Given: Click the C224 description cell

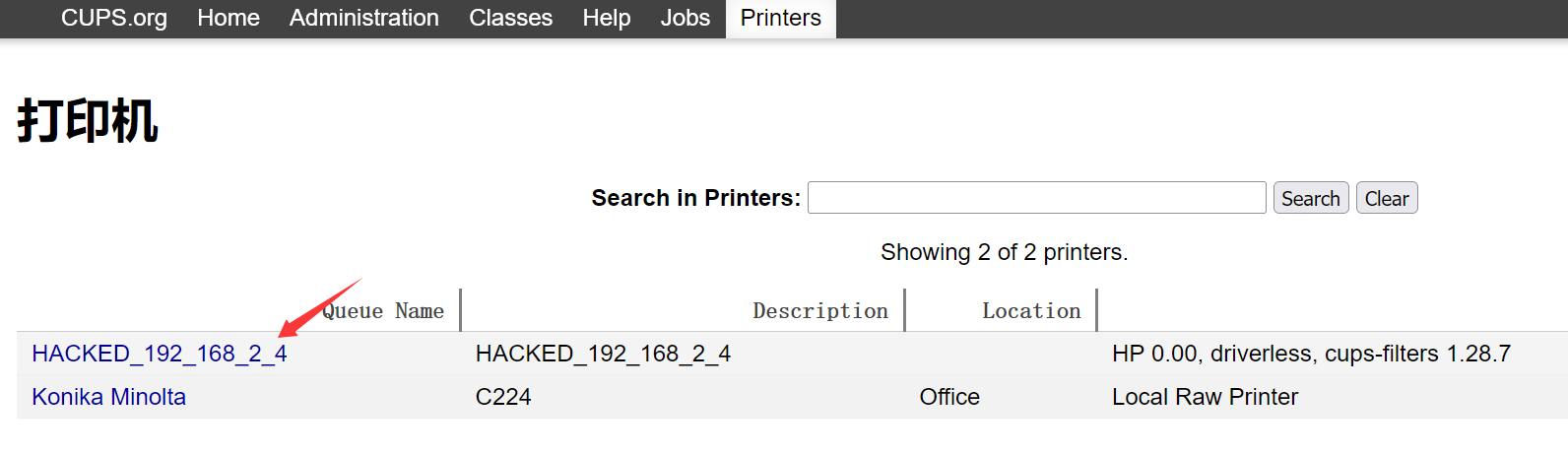Looking at the screenshot, I should [x=503, y=397].
